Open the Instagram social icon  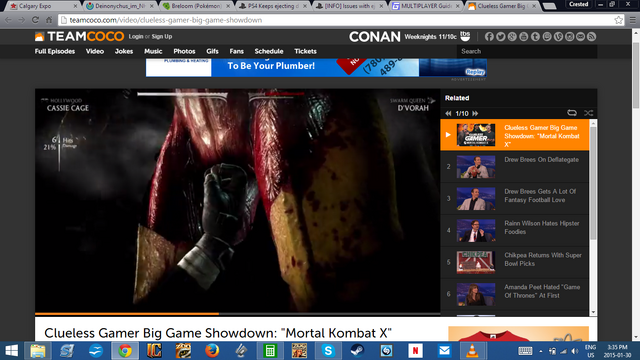point(569,37)
